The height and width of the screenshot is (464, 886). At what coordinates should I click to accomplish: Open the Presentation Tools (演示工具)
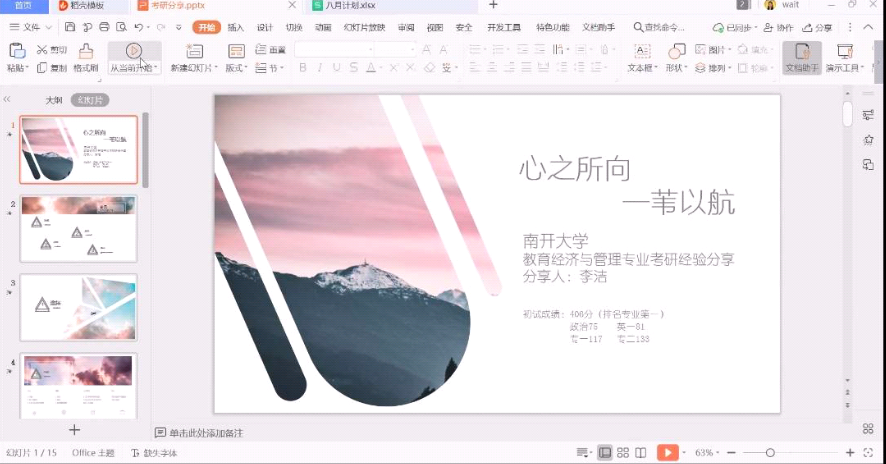pyautogui.click(x=844, y=51)
